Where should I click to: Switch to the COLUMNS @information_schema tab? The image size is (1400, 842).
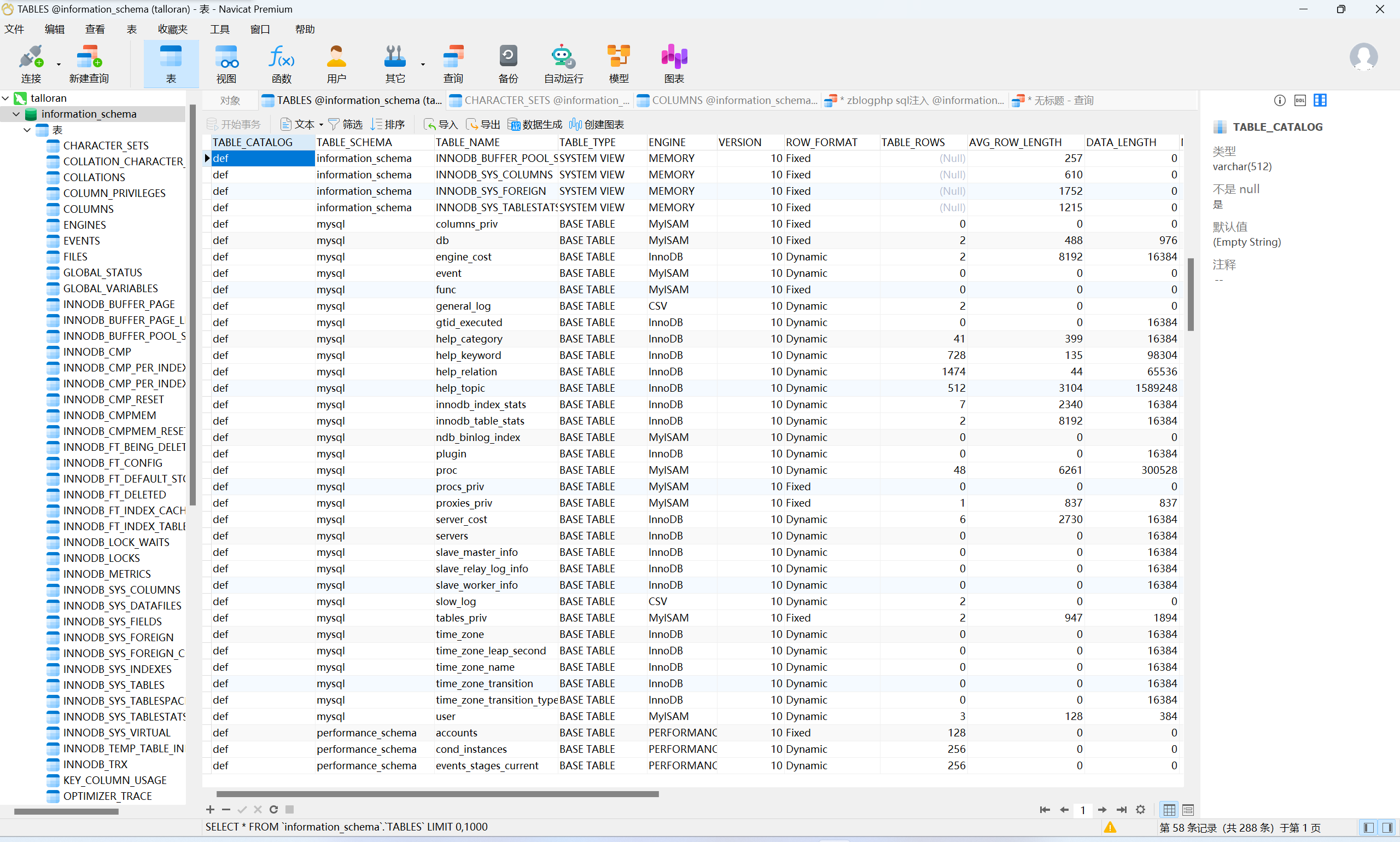(728, 101)
